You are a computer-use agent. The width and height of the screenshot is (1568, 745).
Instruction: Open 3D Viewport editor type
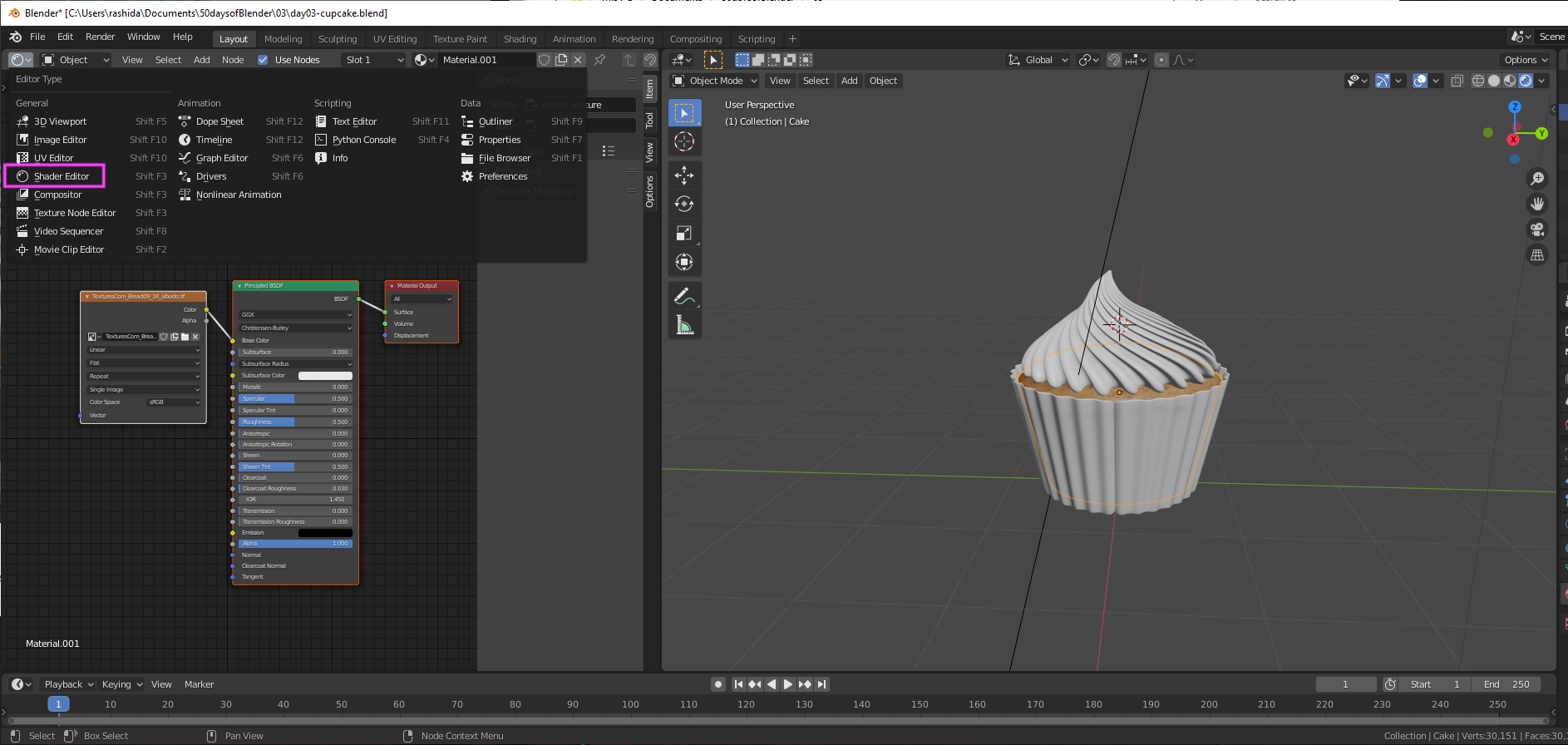click(x=60, y=121)
